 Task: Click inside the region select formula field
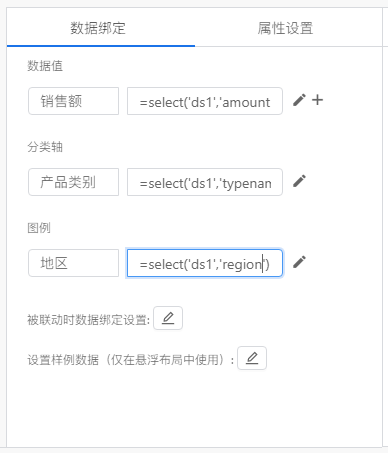[x=205, y=263]
